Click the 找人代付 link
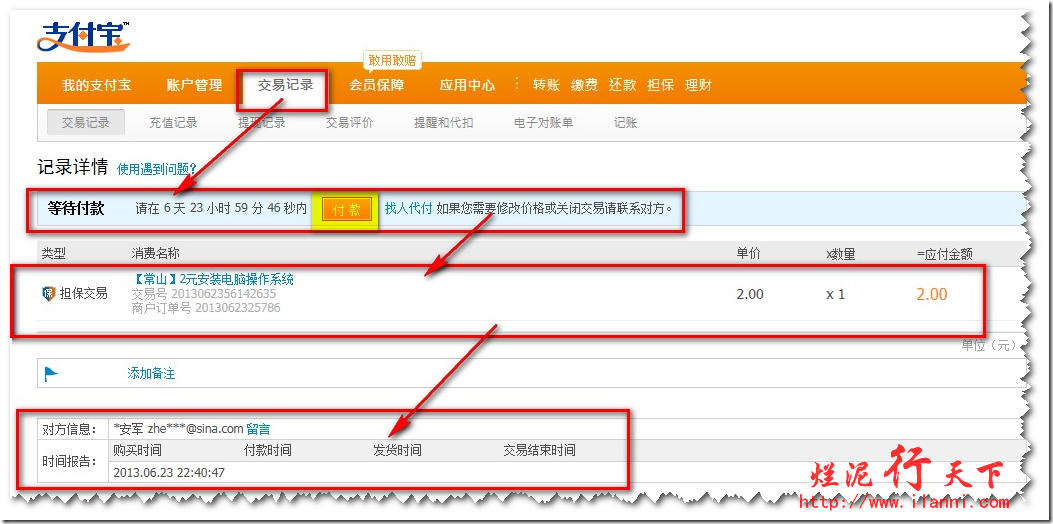 point(408,208)
